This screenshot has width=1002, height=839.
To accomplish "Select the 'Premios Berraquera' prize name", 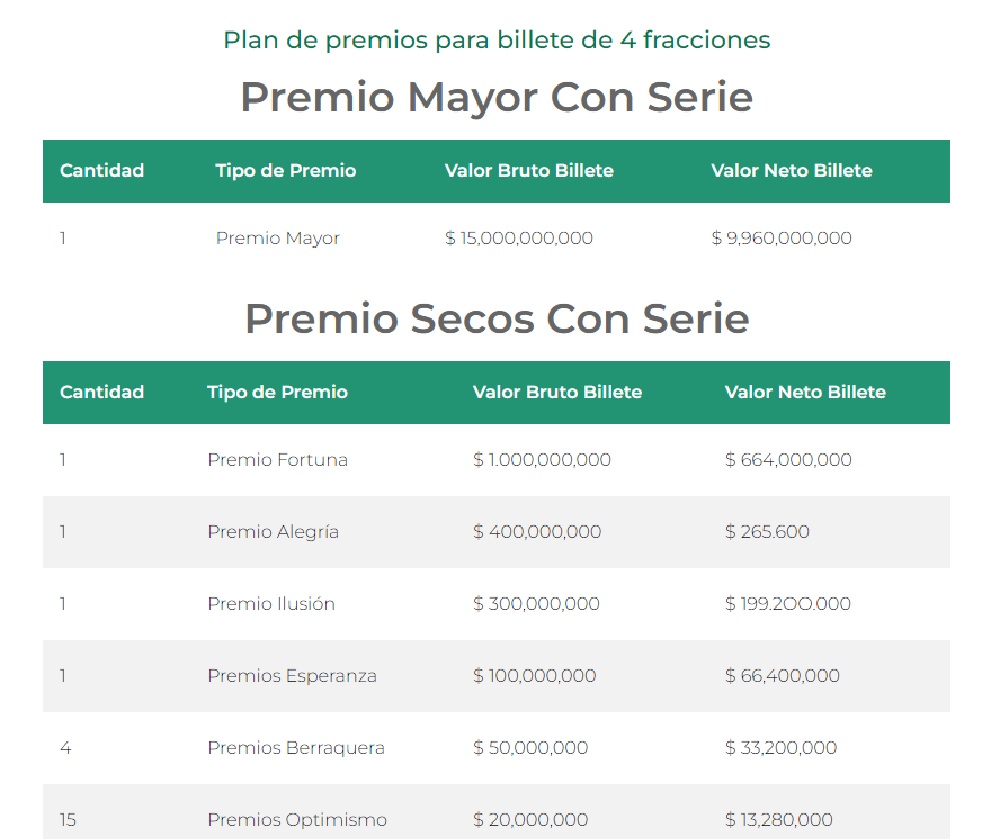I will tap(296, 748).
